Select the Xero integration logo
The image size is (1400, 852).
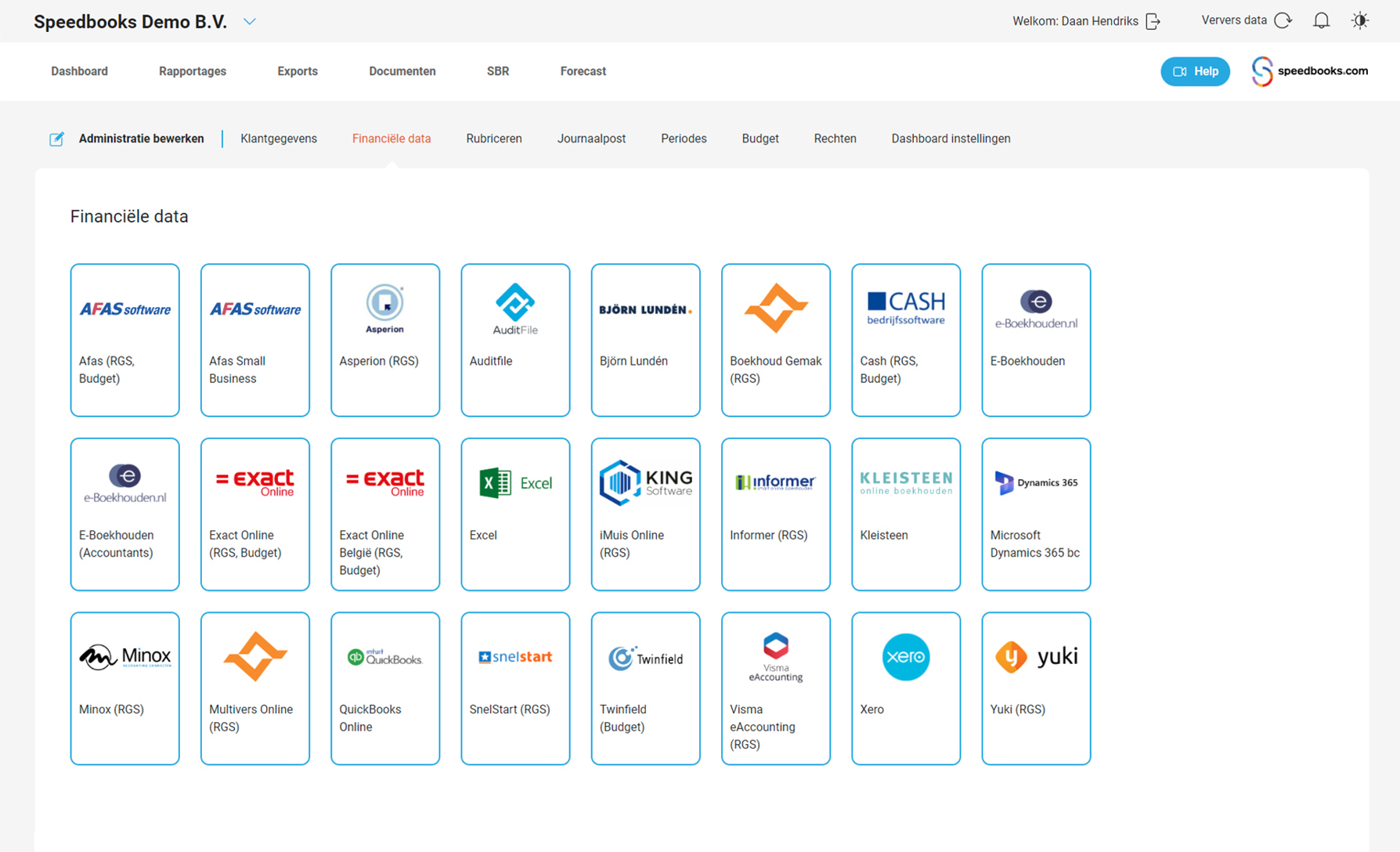click(x=905, y=657)
